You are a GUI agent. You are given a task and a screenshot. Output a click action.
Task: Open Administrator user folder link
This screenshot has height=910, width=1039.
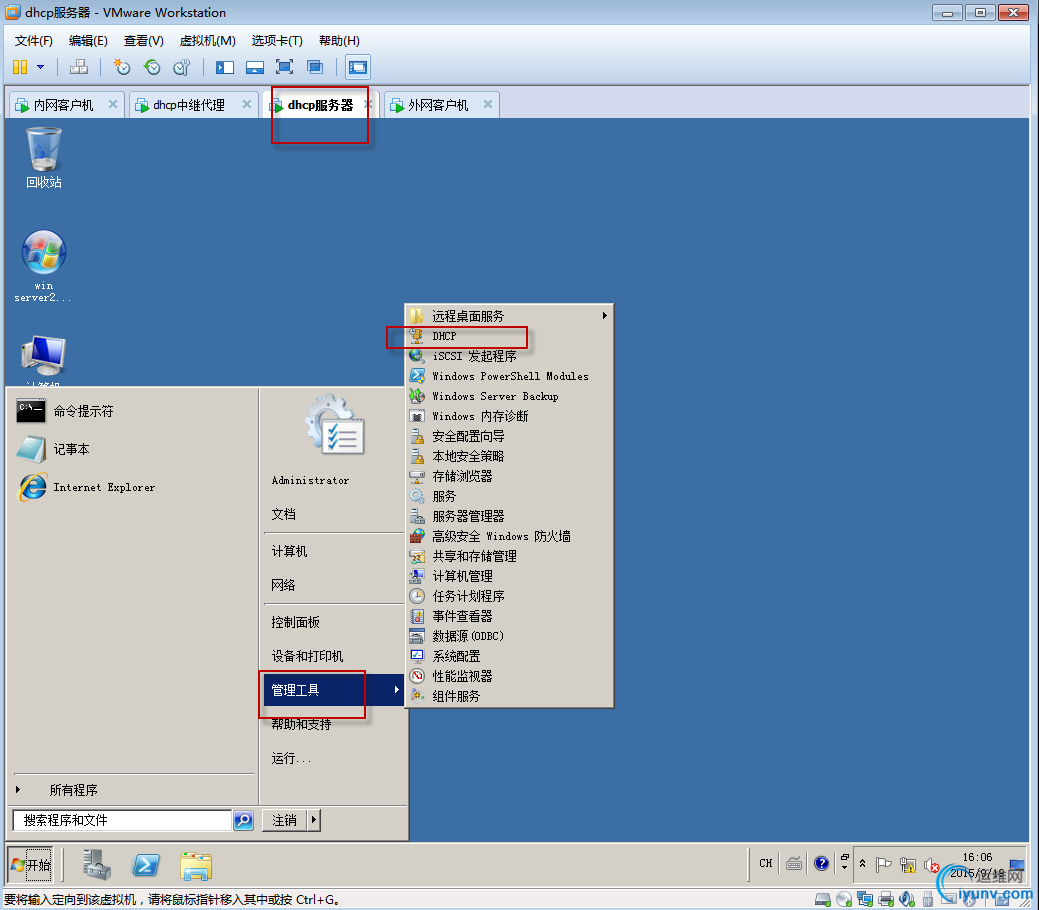(x=310, y=481)
